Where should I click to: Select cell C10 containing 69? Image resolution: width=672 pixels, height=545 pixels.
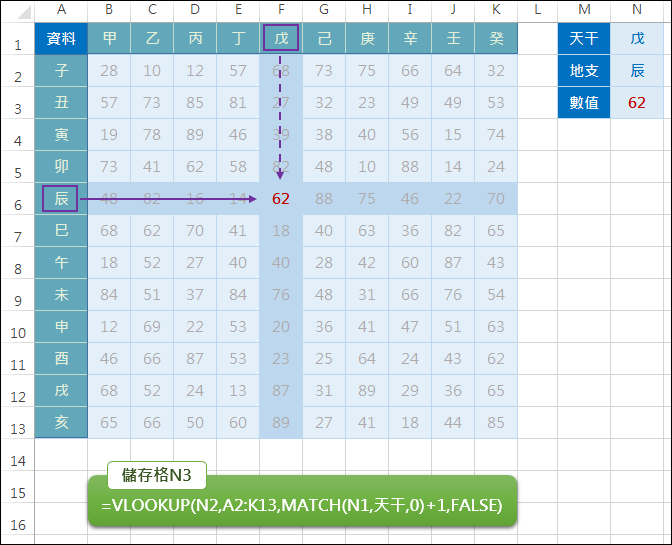click(x=152, y=326)
